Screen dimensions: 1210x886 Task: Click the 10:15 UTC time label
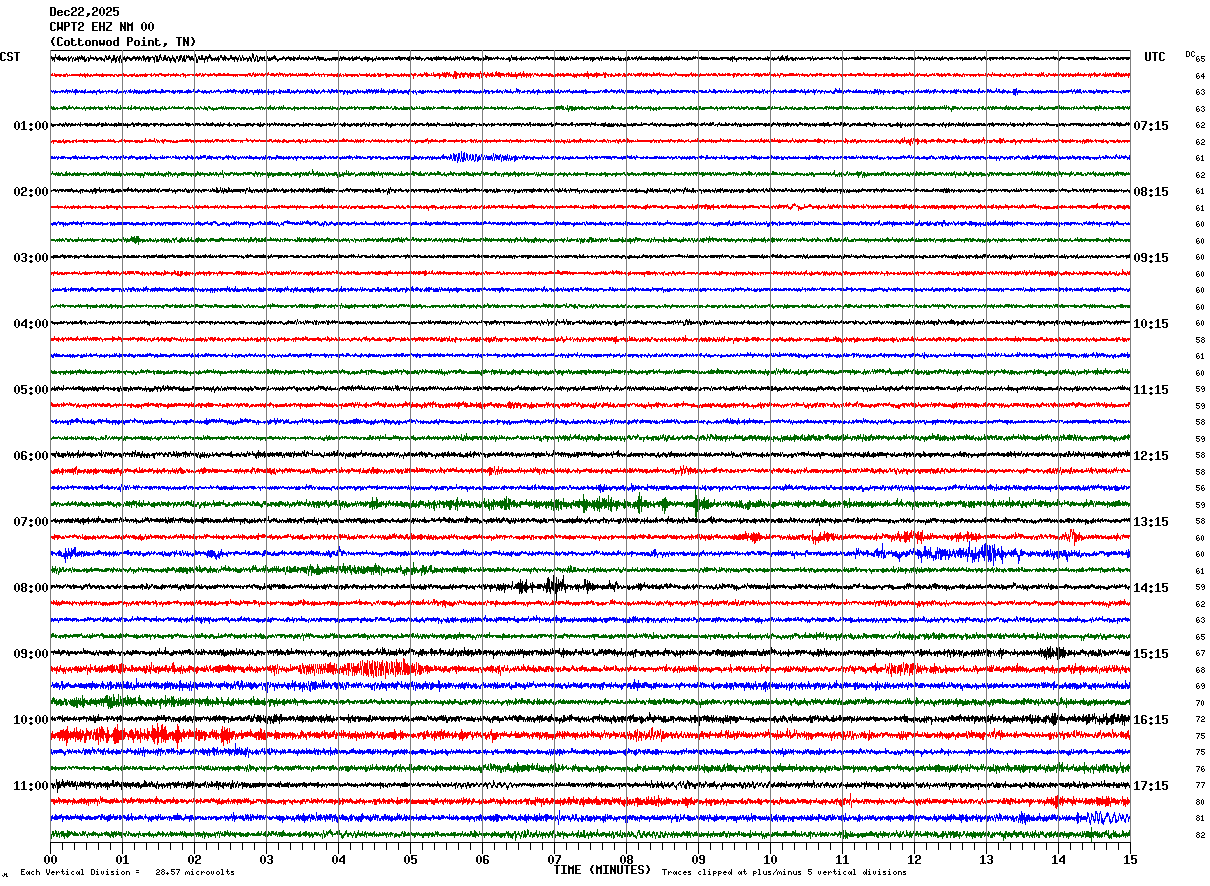(x=1151, y=324)
